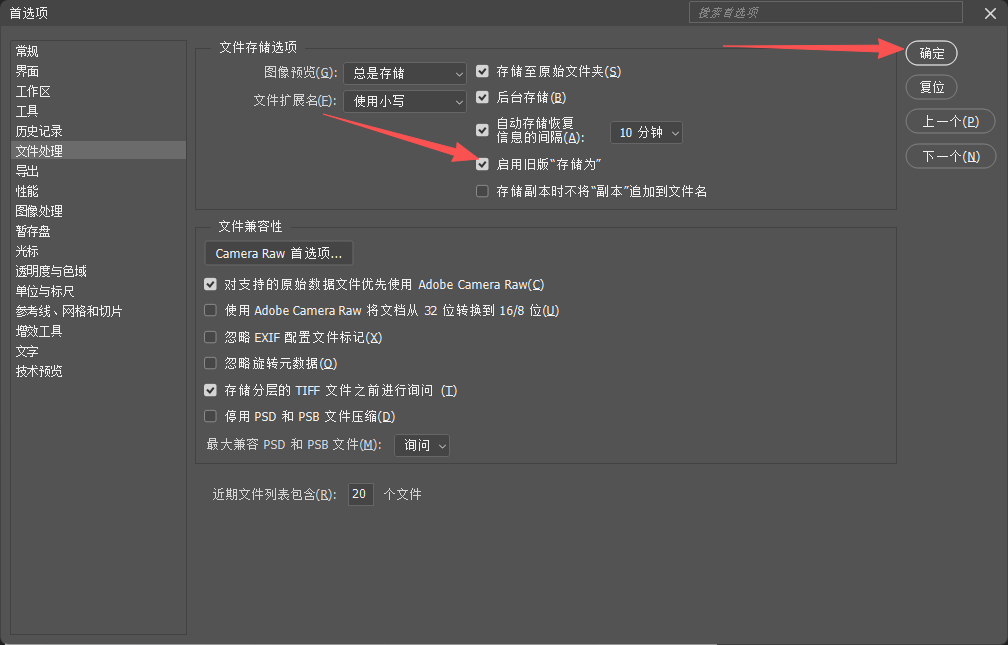Open Camera Raw 首选项 button
Image resolution: width=1008 pixels, height=645 pixels.
tap(278, 254)
